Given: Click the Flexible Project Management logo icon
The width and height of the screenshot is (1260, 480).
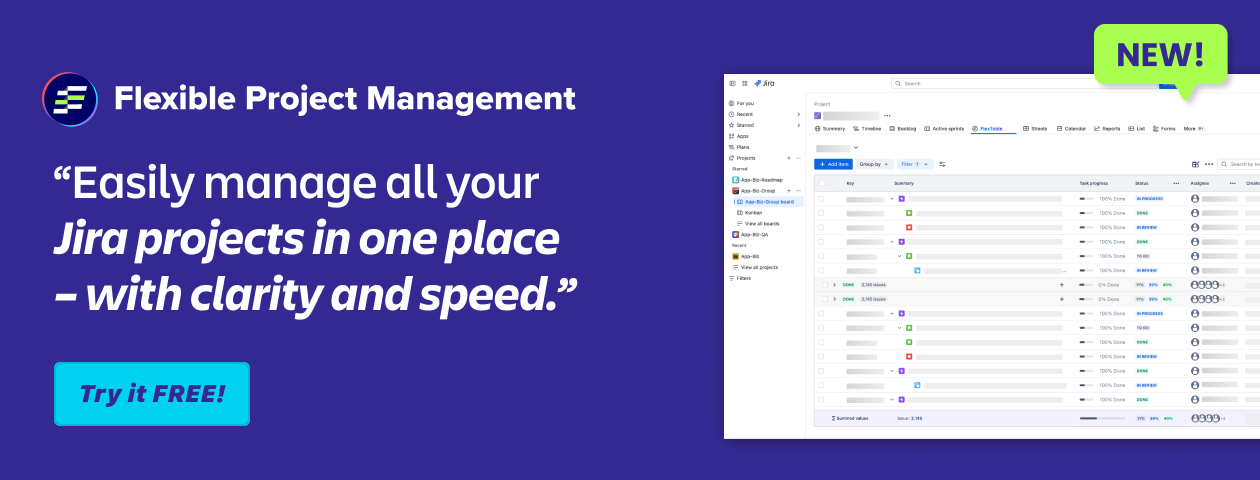Looking at the screenshot, I should coord(70,99).
